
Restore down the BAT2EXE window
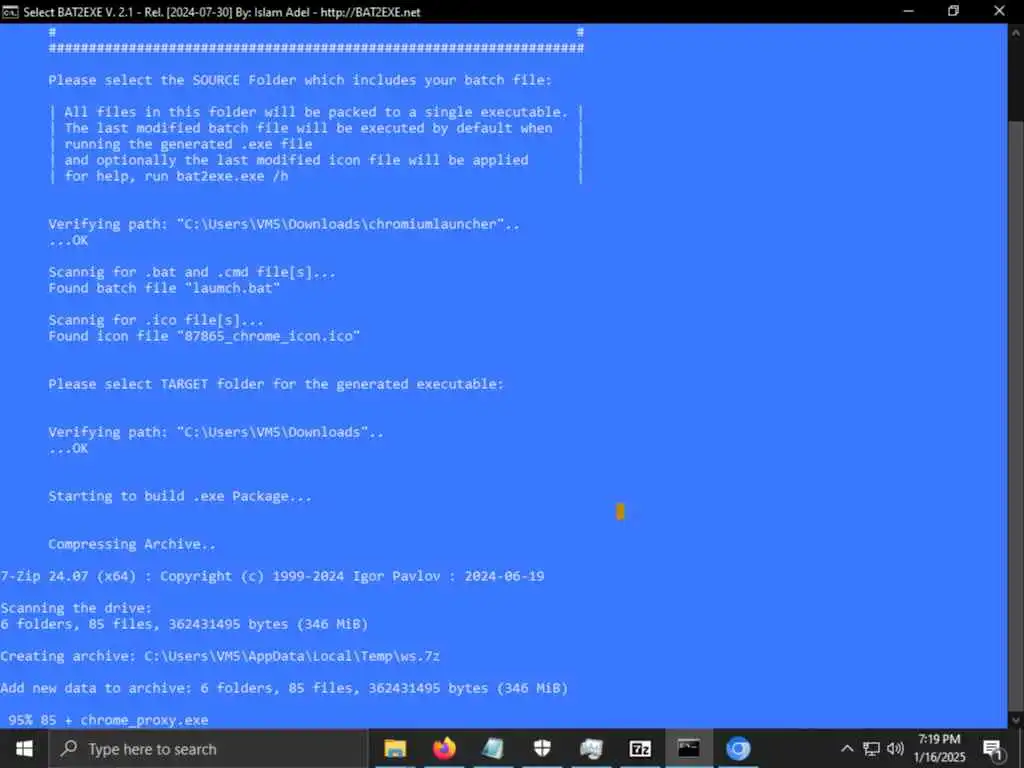point(953,11)
